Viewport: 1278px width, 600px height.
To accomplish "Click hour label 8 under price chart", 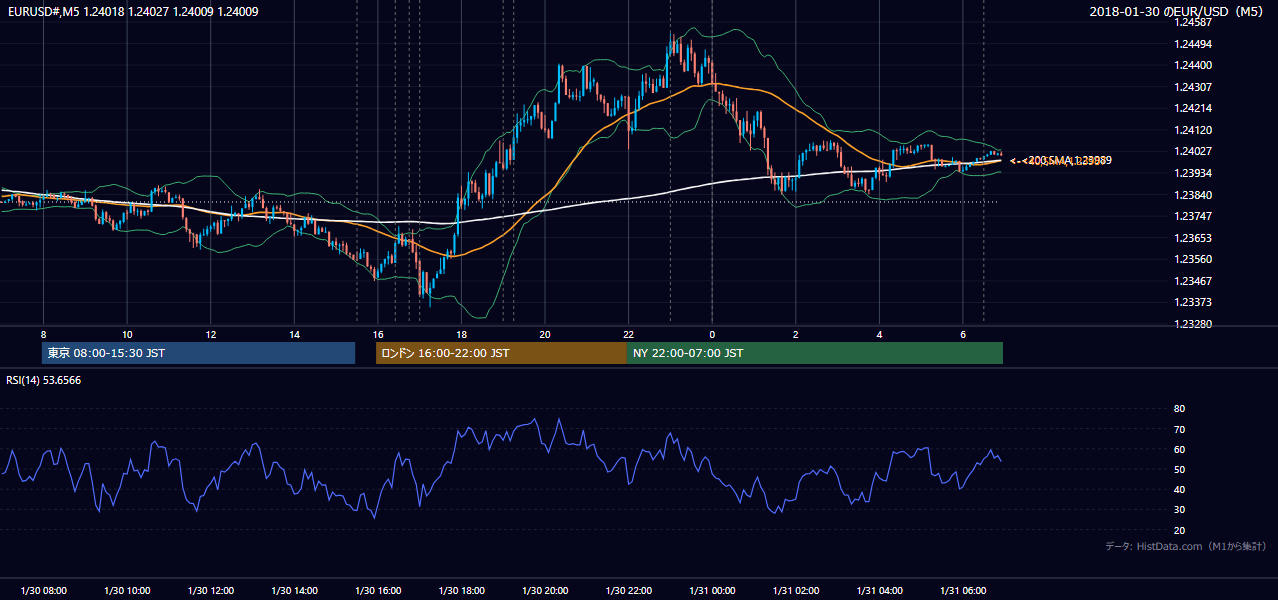I will [43, 334].
